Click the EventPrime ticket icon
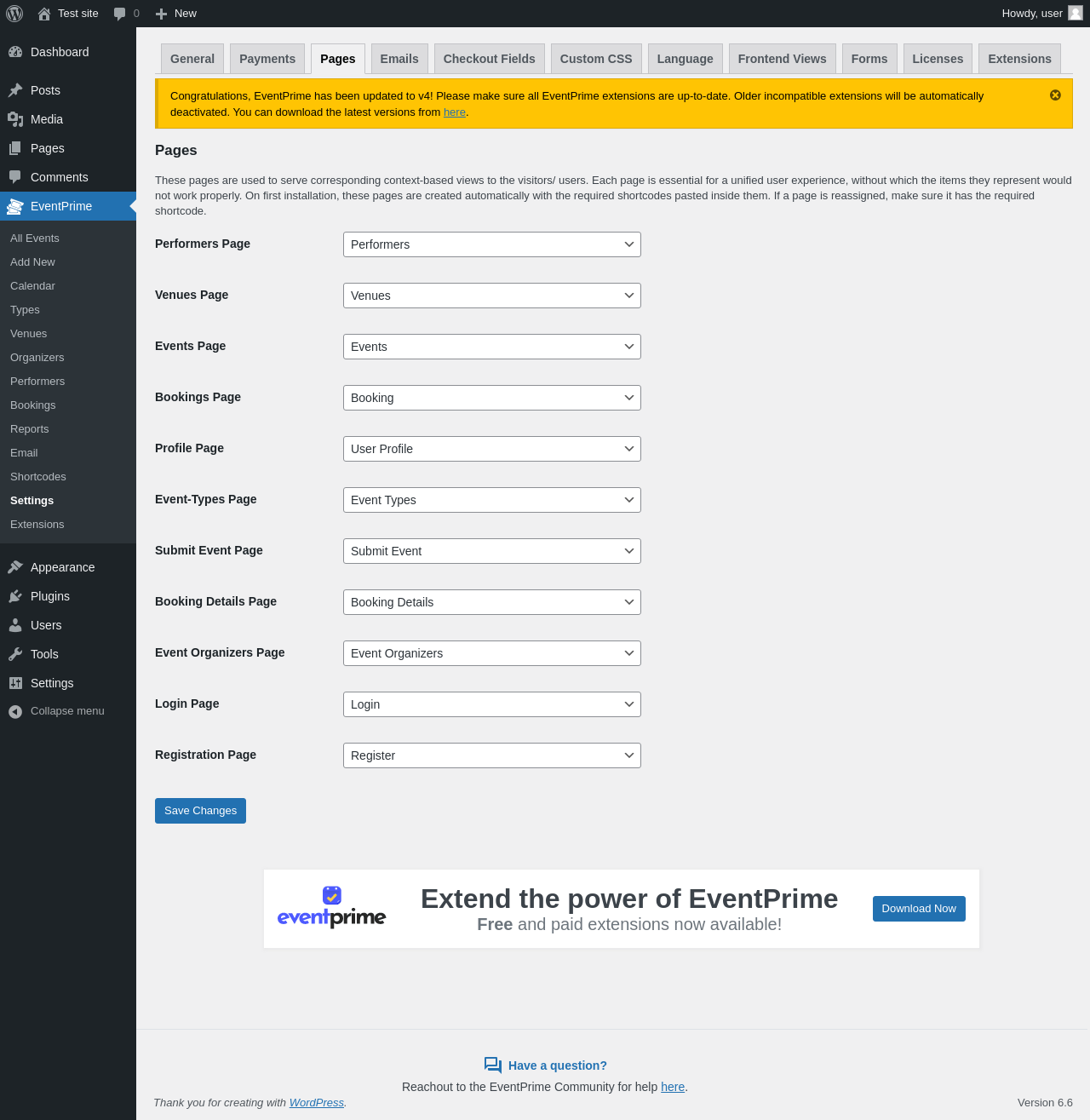This screenshot has width=1090, height=1120. pyautogui.click(x=15, y=206)
